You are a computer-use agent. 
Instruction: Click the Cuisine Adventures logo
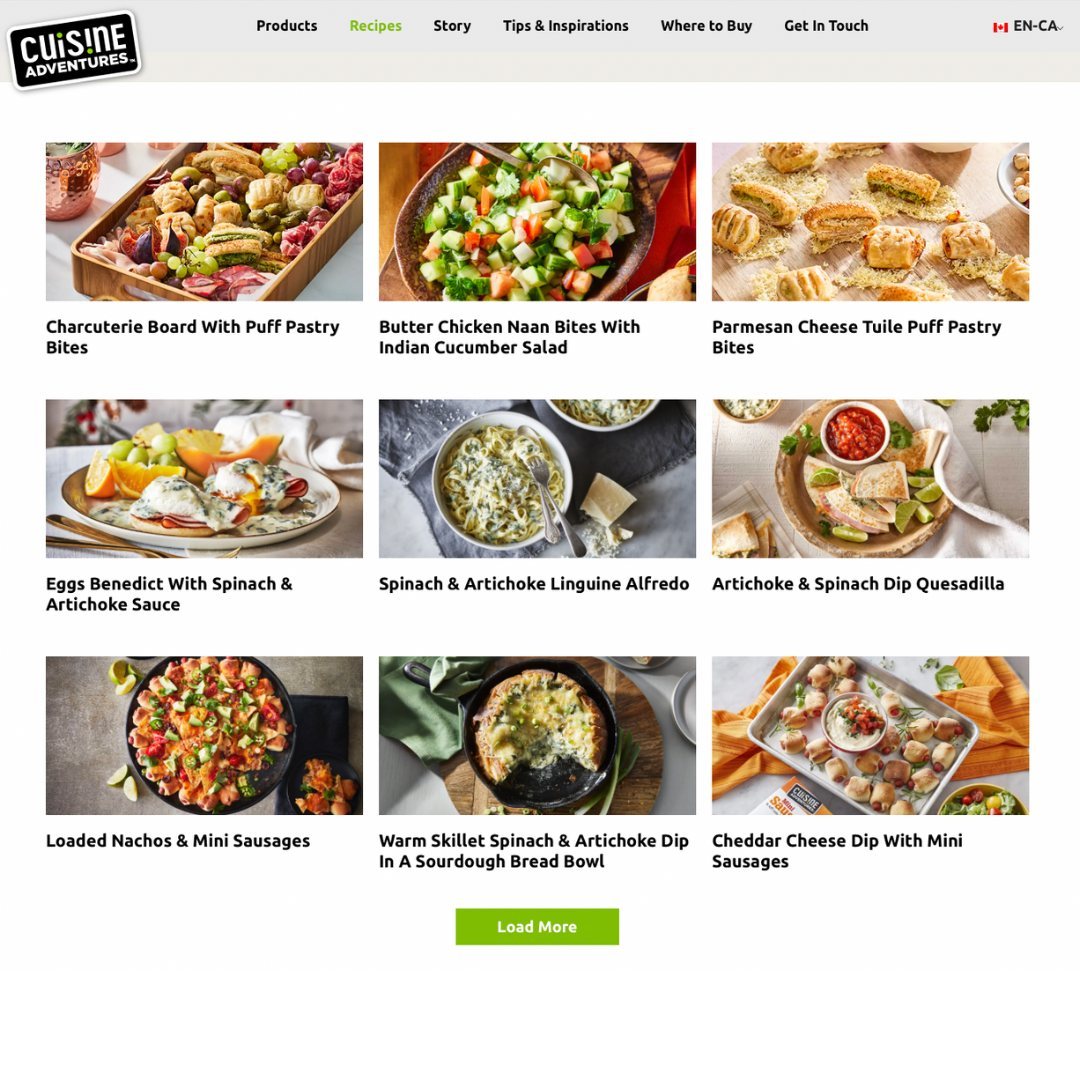(x=74, y=50)
